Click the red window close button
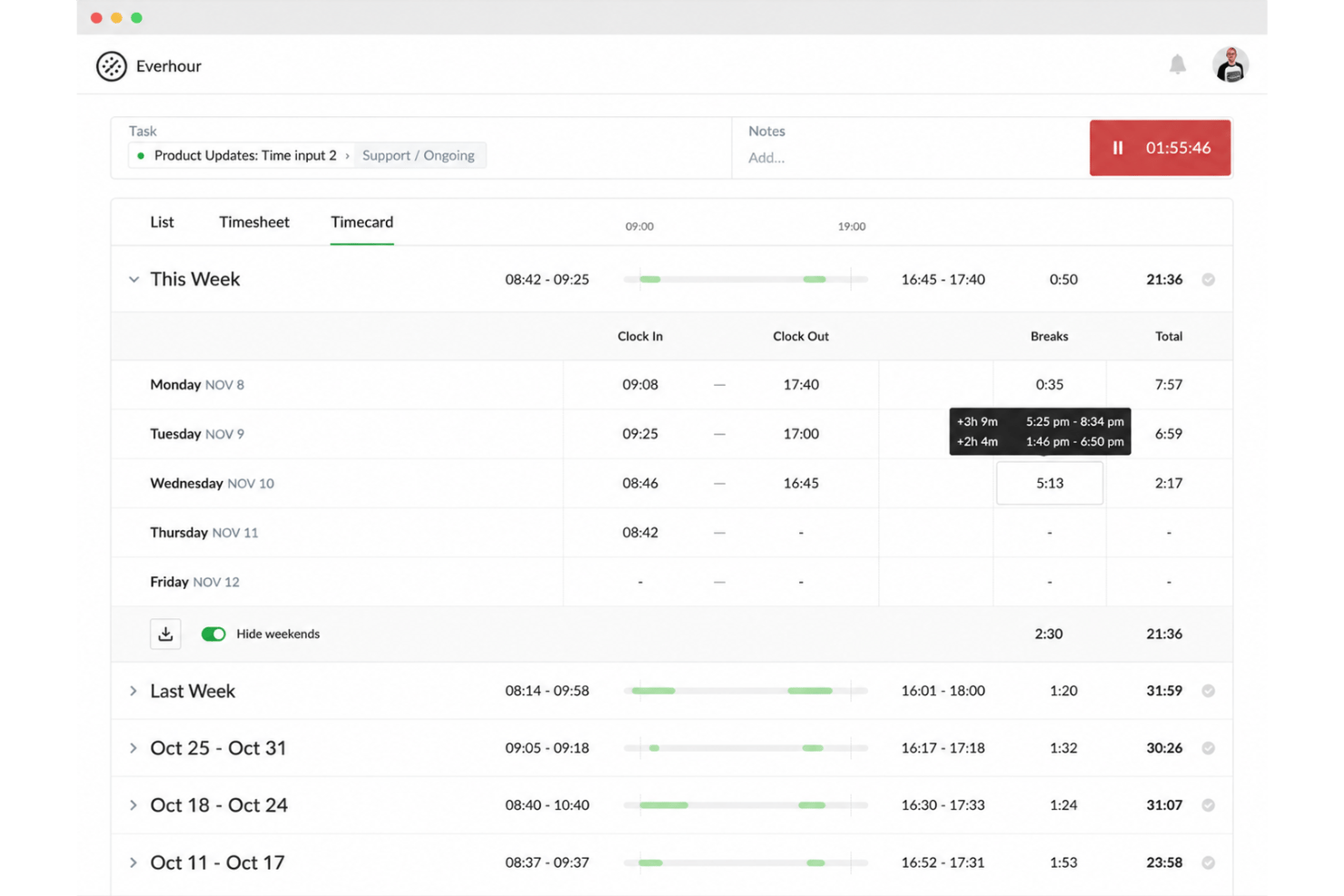The image size is (1344, 896). pyautogui.click(x=96, y=17)
